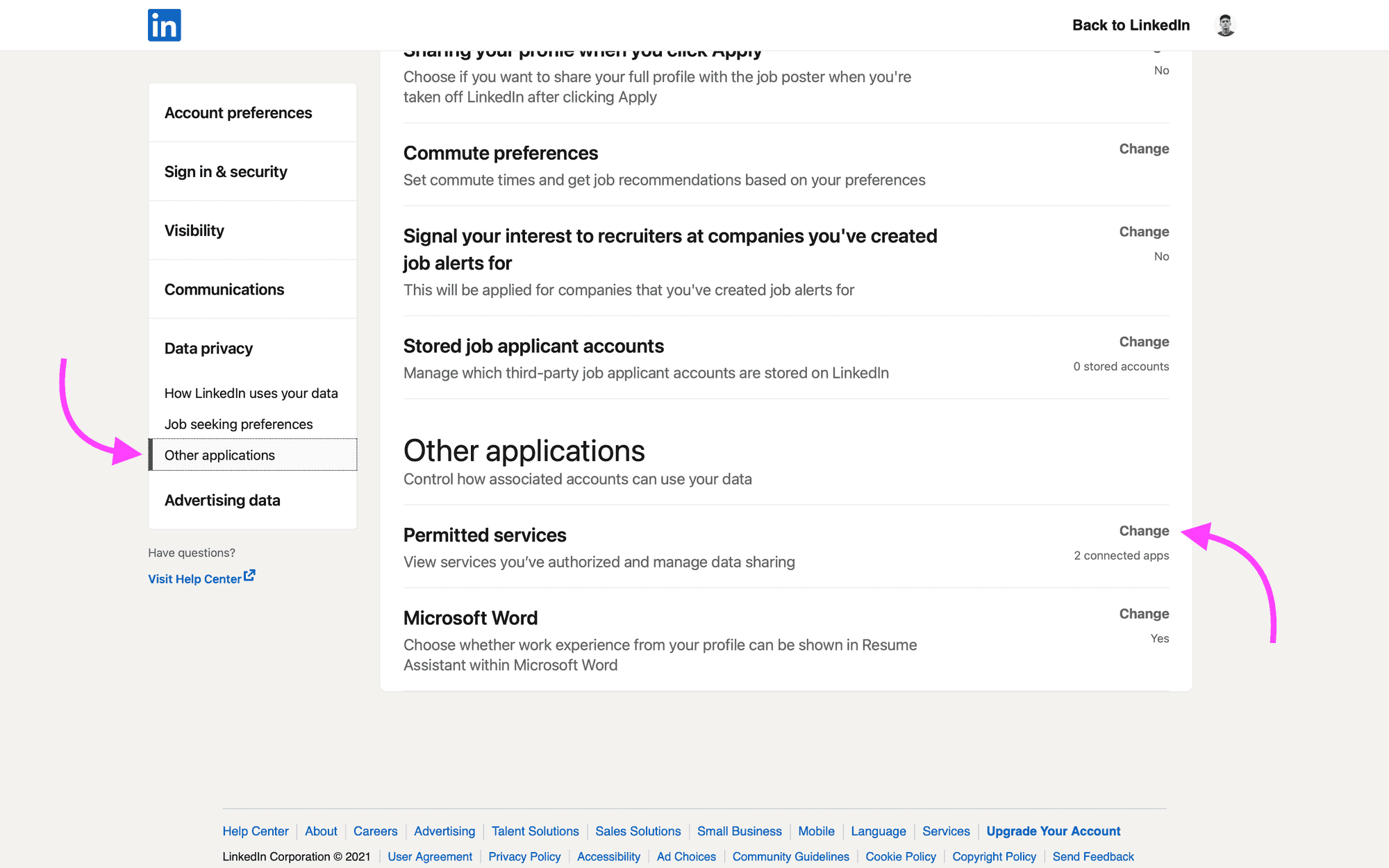Viewport: 1389px width, 868px height.
Task: Open Small Business footer link
Action: (x=739, y=831)
